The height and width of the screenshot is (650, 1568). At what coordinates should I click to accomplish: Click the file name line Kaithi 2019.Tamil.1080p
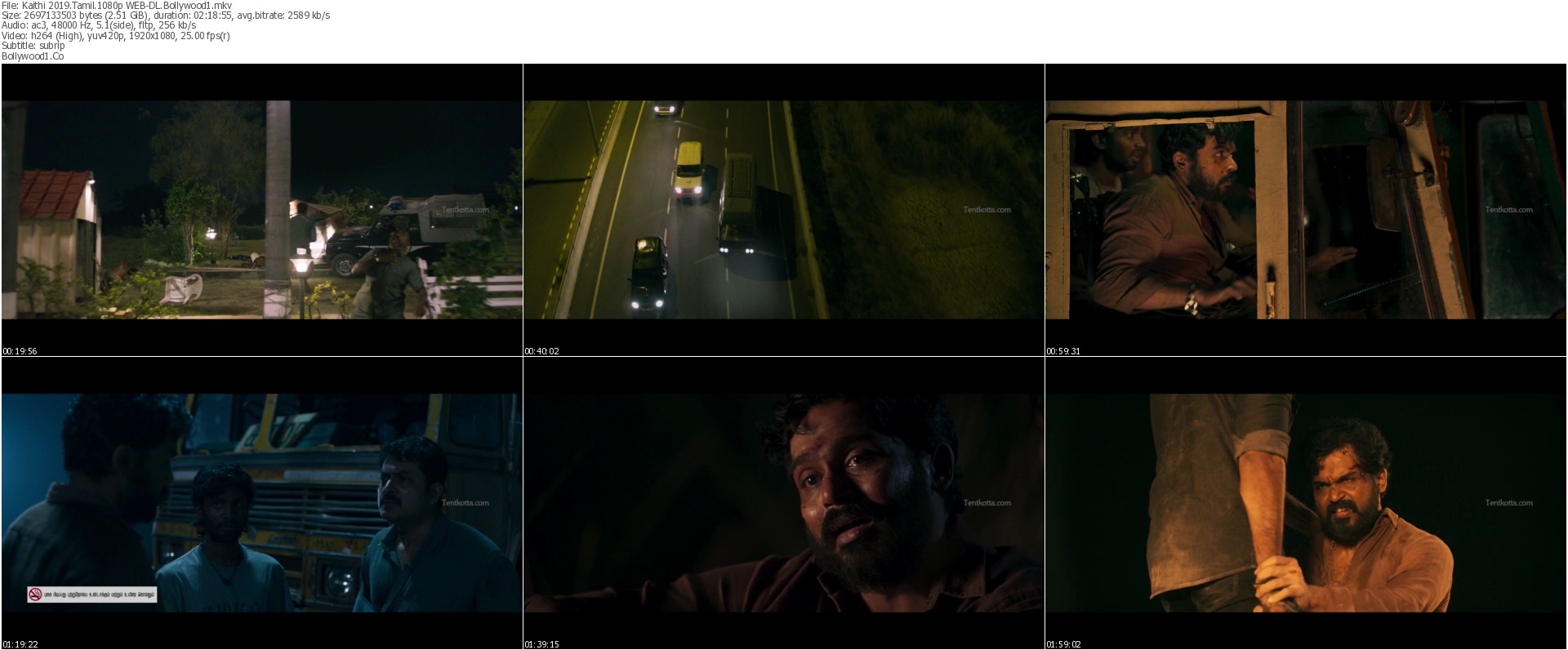pyautogui.click(x=117, y=5)
